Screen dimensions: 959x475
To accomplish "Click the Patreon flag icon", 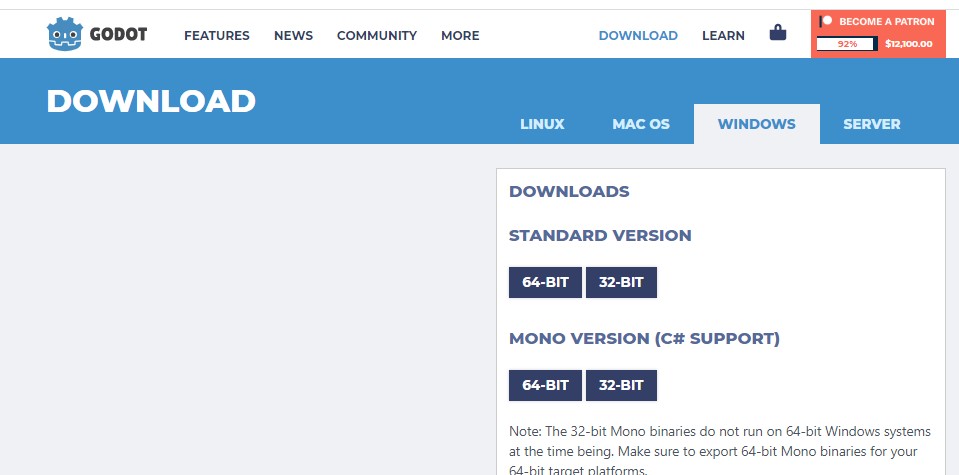I will (826, 21).
